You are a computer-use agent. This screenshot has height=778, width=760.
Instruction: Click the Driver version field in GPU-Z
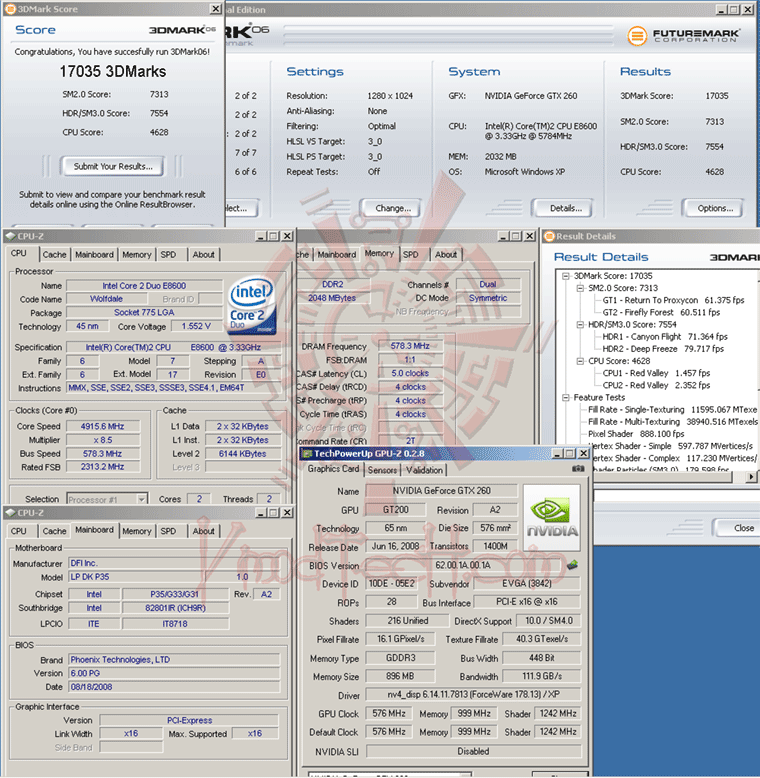point(473,695)
